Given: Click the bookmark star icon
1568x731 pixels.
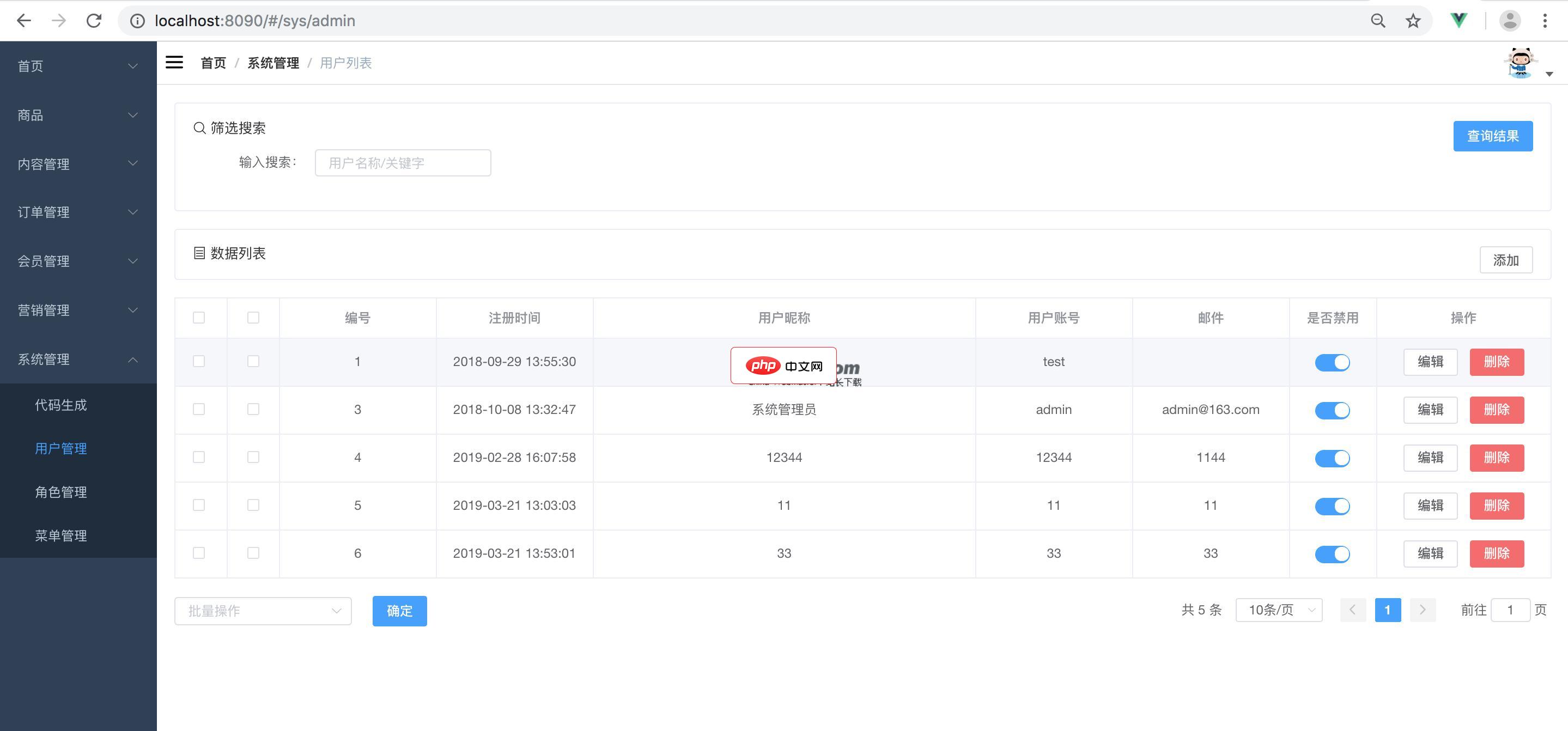Looking at the screenshot, I should click(1413, 21).
